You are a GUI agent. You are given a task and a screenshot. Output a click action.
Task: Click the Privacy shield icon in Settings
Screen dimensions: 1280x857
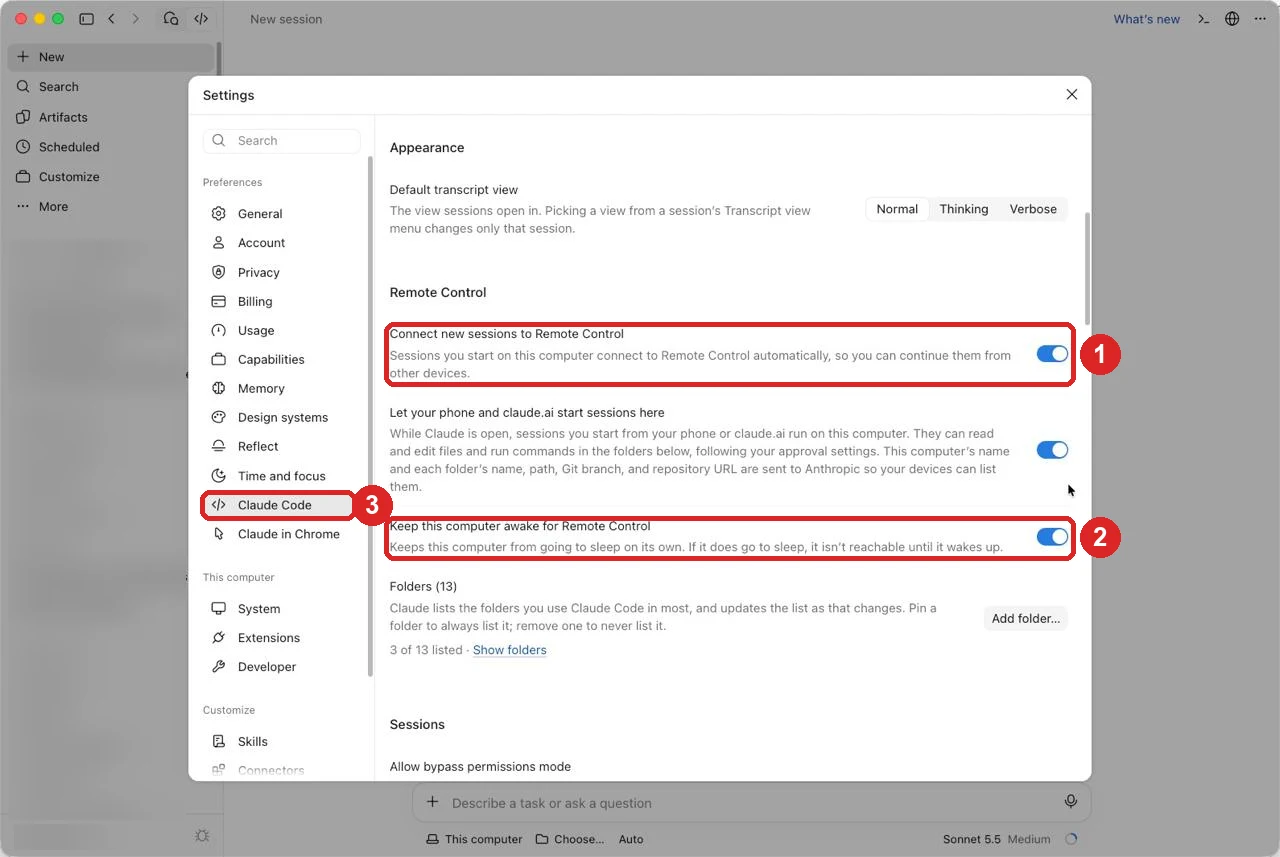pyautogui.click(x=219, y=272)
